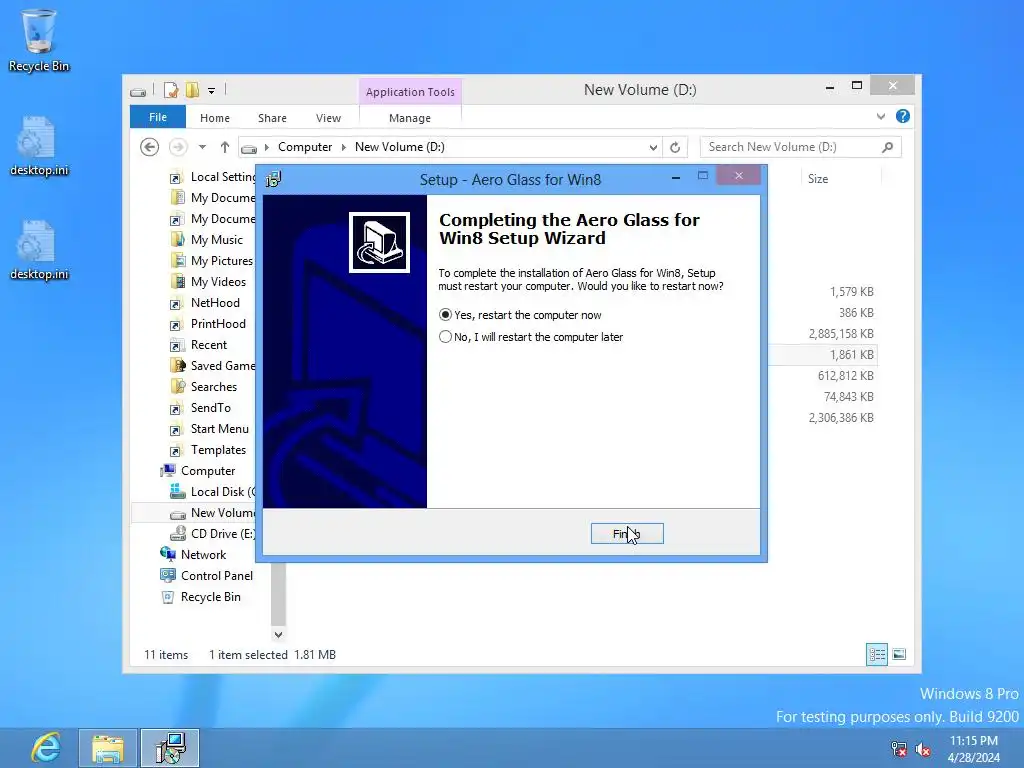The height and width of the screenshot is (768, 1024).
Task: Click Computer in the address breadcrumb
Action: click(305, 147)
